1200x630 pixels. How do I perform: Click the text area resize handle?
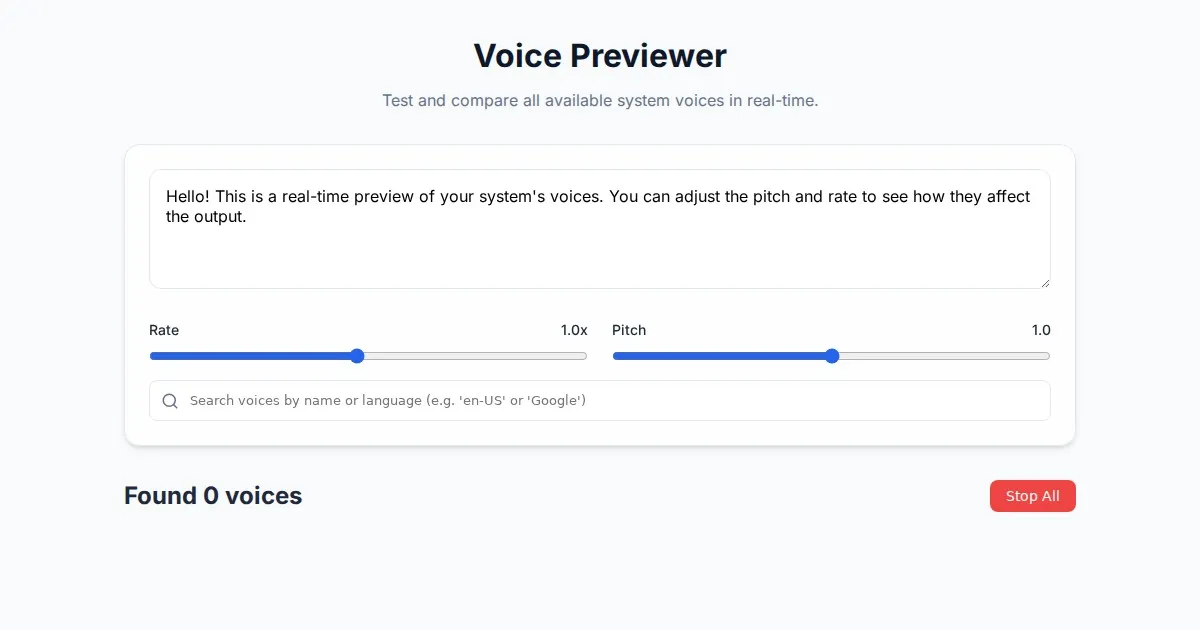coord(1045,283)
